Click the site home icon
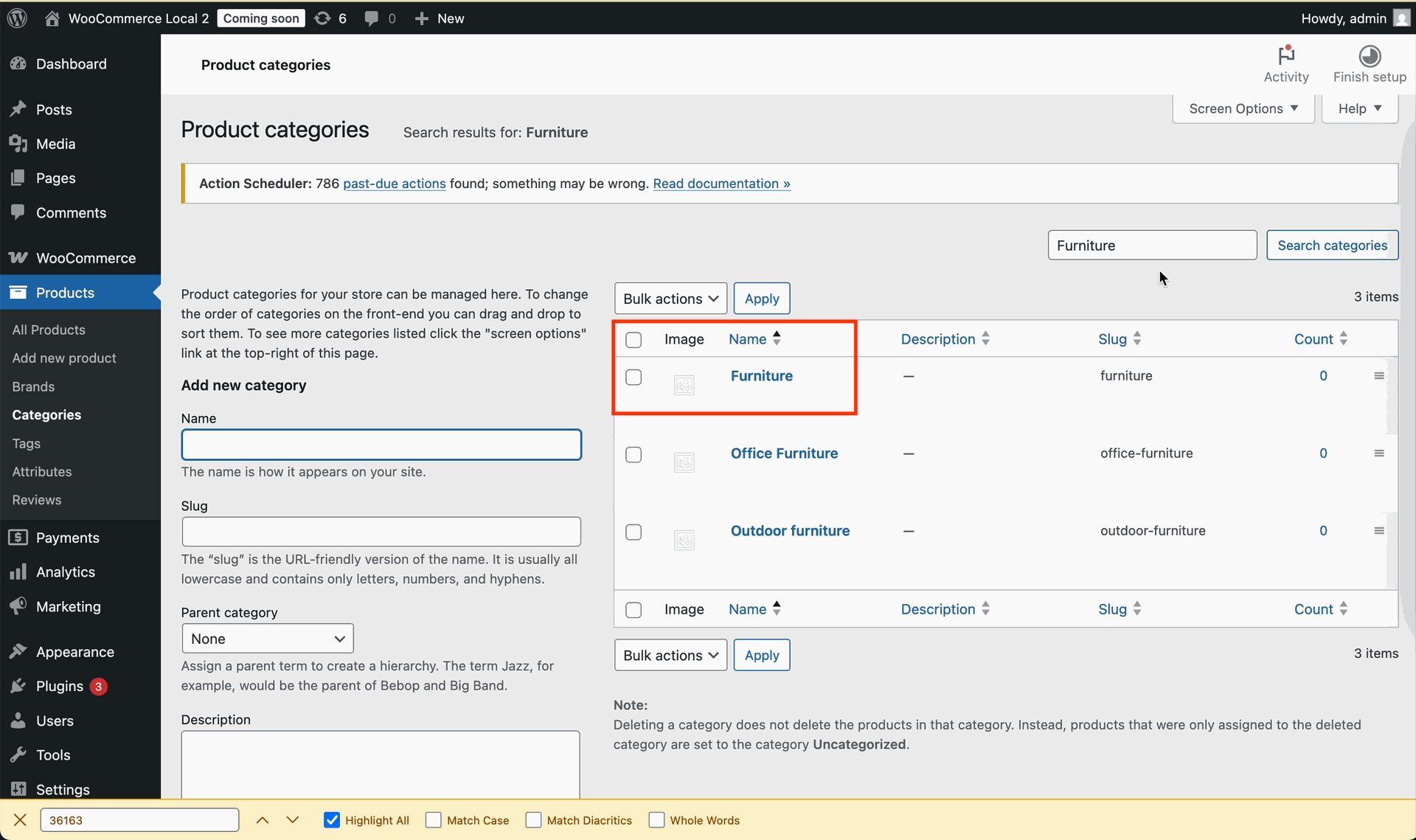This screenshot has width=1416, height=840. [x=52, y=18]
